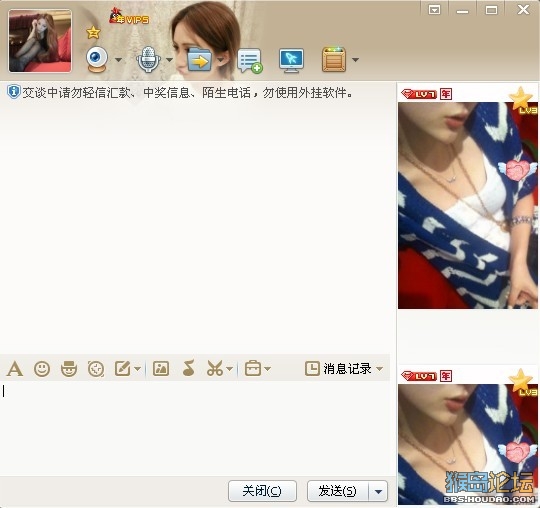
Task: Open the toolbox briefcase icon
Action: 253,369
